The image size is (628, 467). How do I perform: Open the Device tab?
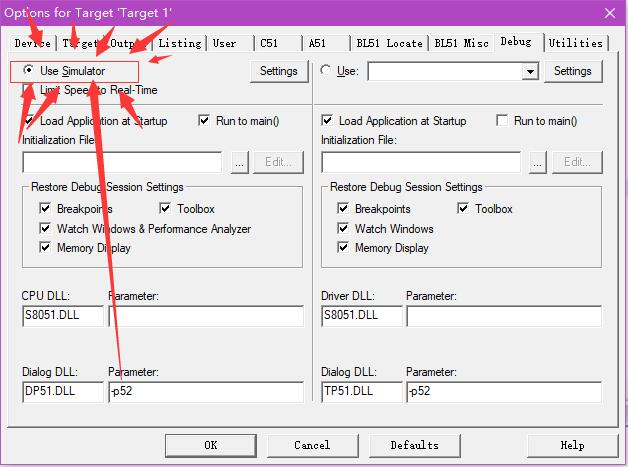point(32,43)
